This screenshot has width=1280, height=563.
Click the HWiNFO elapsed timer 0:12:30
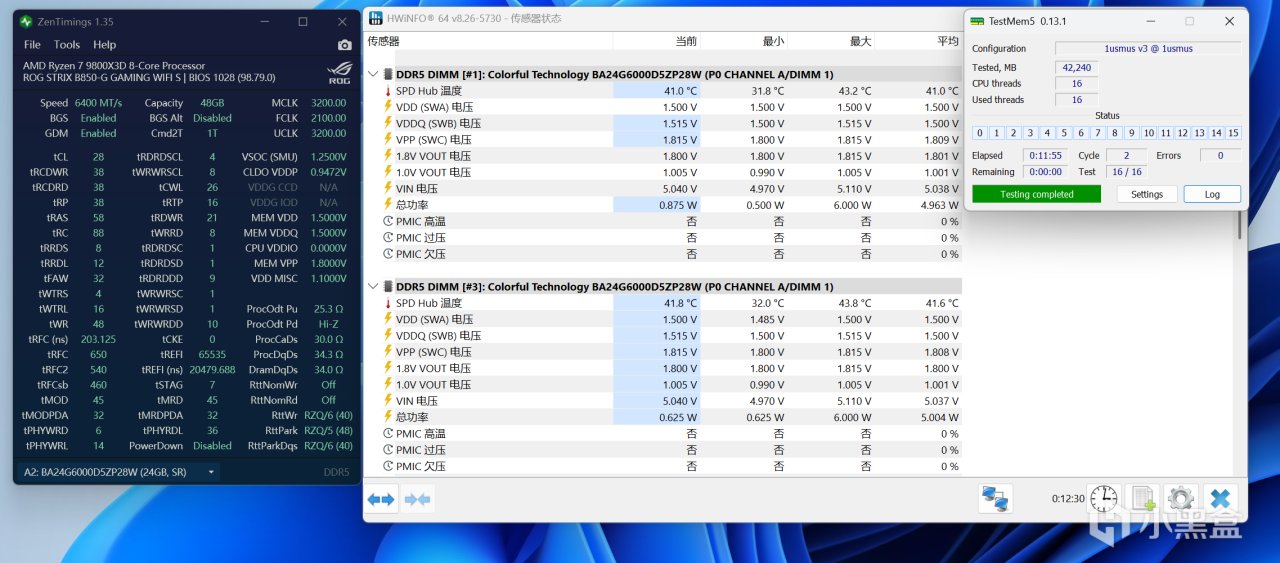pyautogui.click(x=1068, y=498)
